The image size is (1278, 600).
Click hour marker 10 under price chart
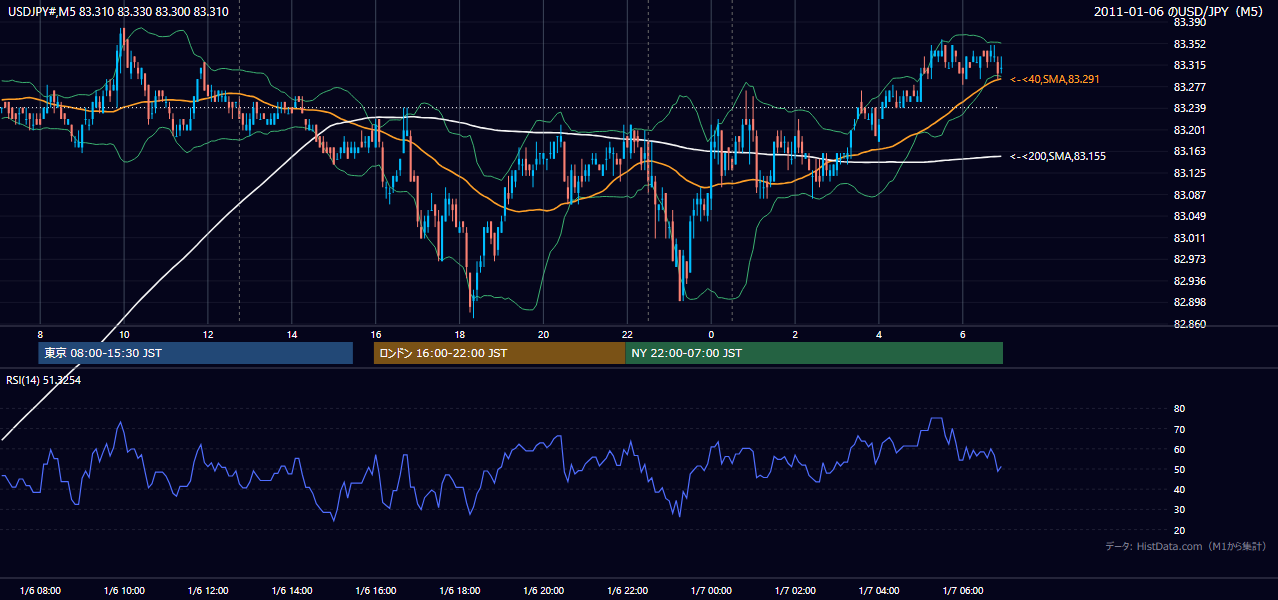click(x=124, y=334)
